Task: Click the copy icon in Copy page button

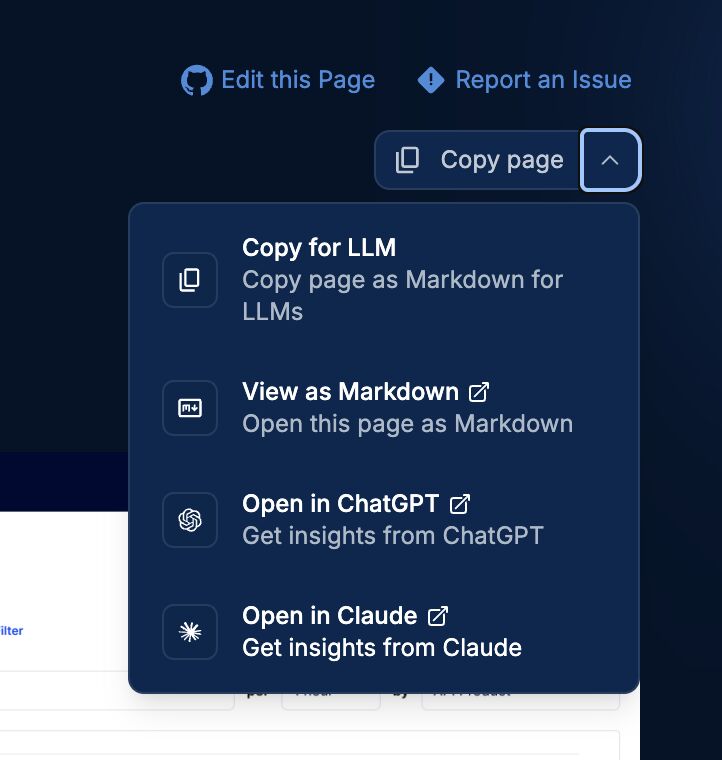Action: pos(407,160)
